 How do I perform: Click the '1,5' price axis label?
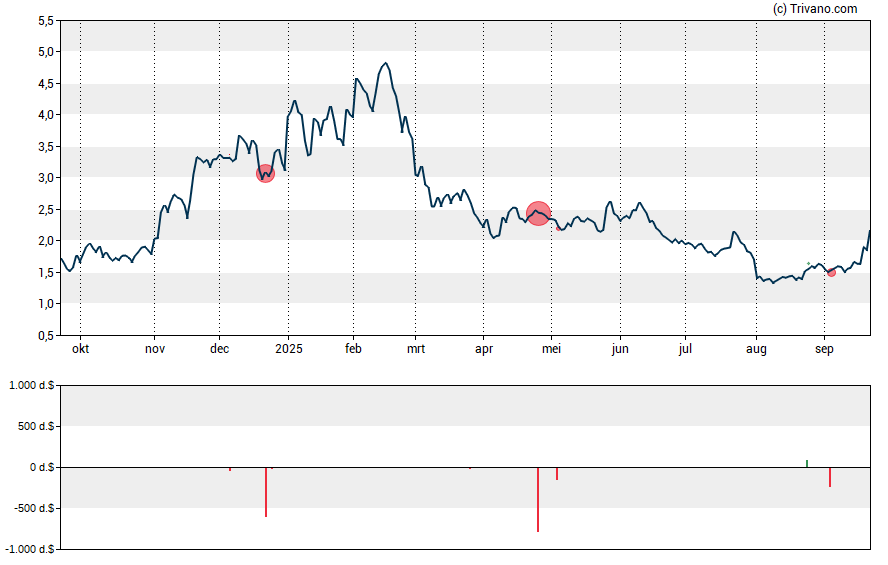tap(46, 273)
